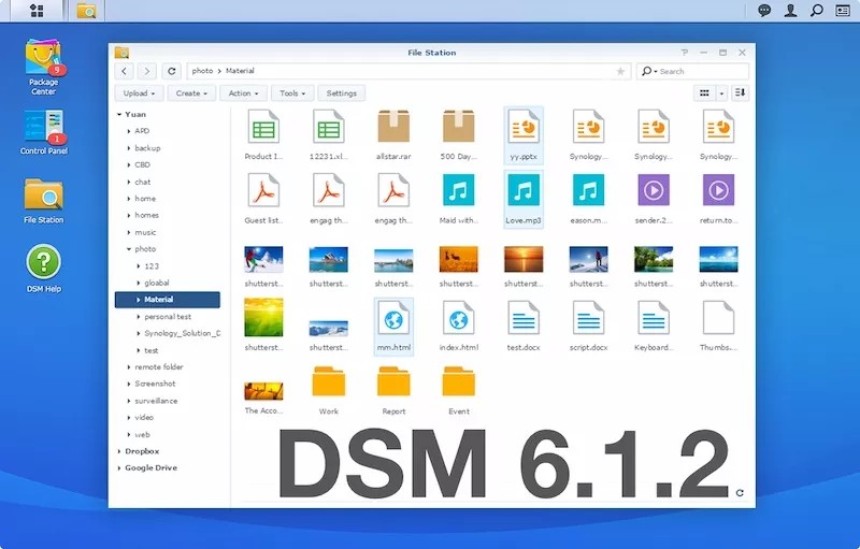
Task: Open the Create menu
Action: click(x=191, y=93)
